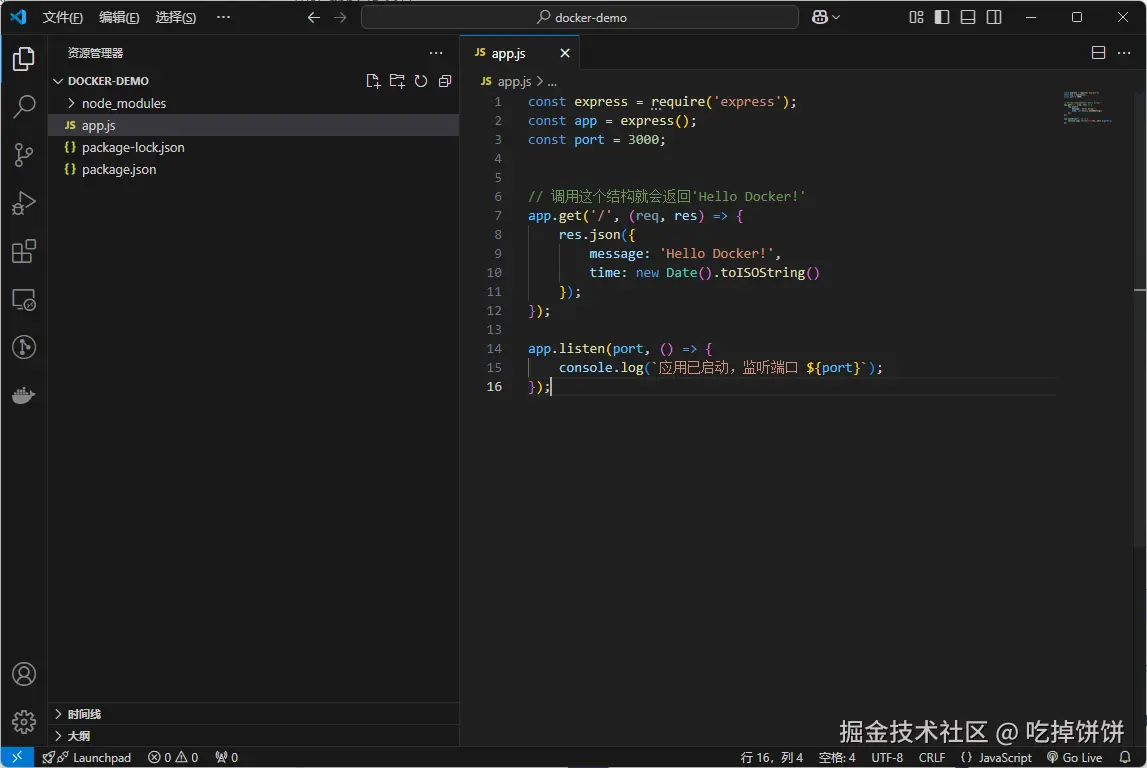The image size is (1147, 768).
Task: Open the 编辑(E) menu
Action: click(119, 17)
